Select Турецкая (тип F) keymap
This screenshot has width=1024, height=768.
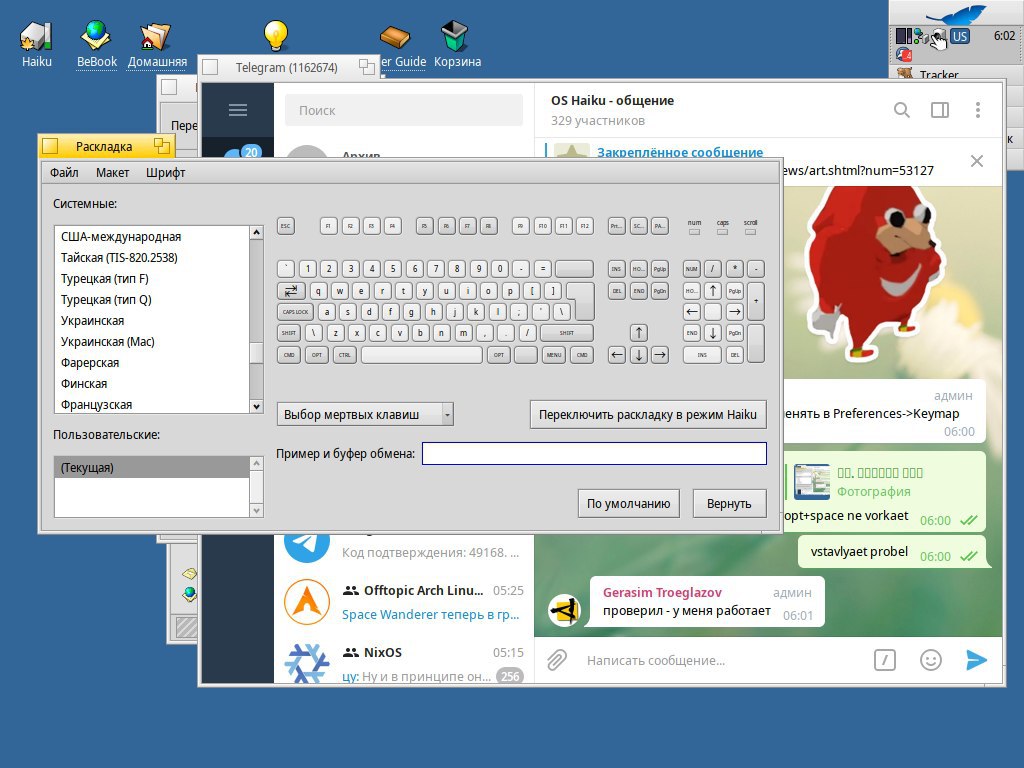pos(152,278)
